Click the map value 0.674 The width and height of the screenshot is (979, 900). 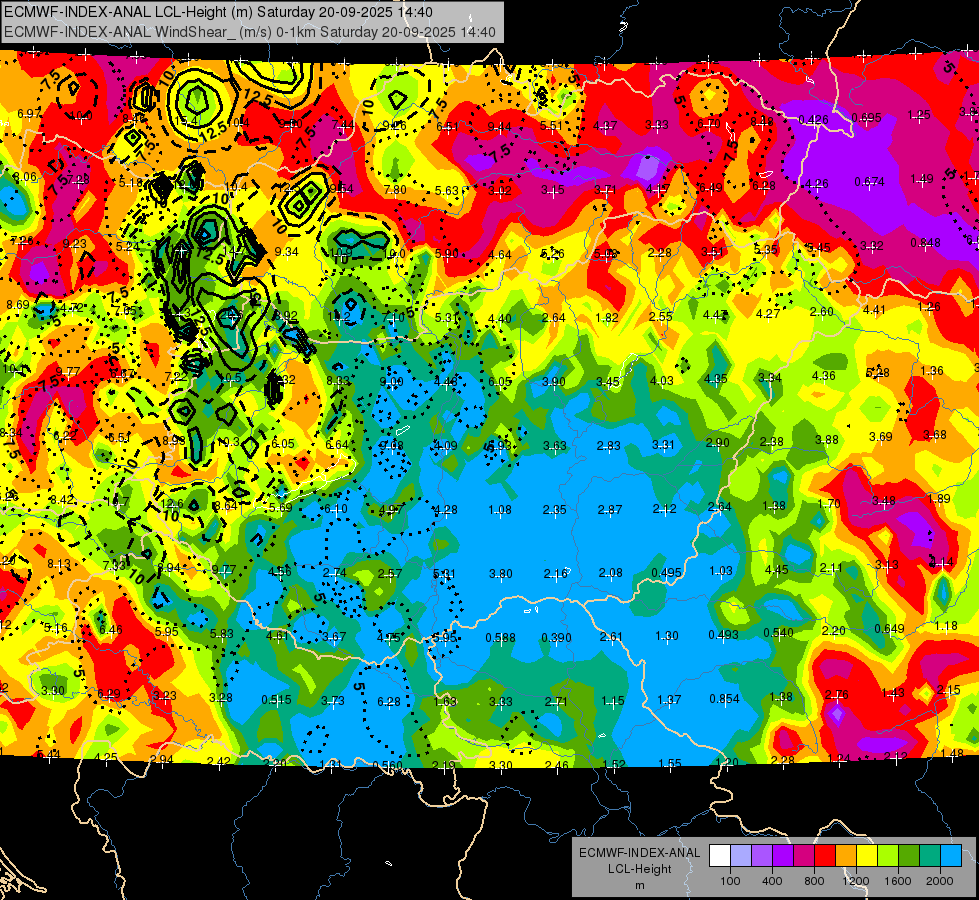(869, 182)
